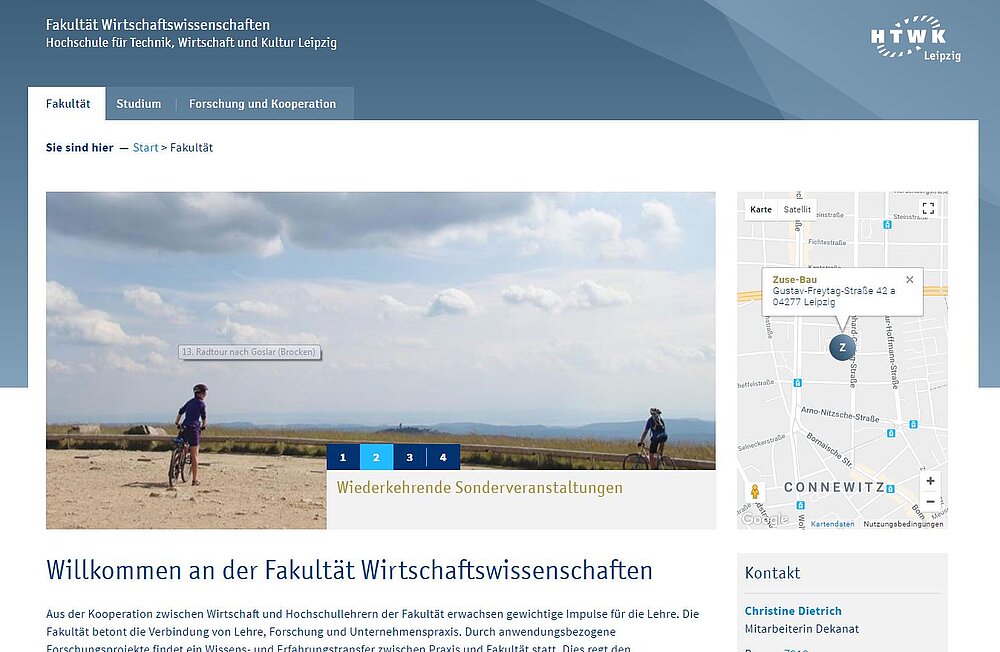Image resolution: width=1000 pixels, height=652 pixels.
Task: Jump to slide 4 in slider
Action: (x=443, y=458)
